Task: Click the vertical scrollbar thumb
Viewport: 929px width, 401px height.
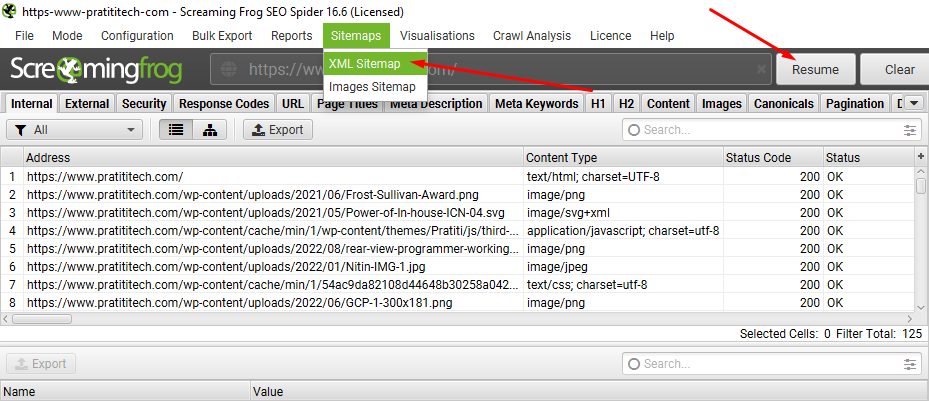Action: [x=921, y=185]
